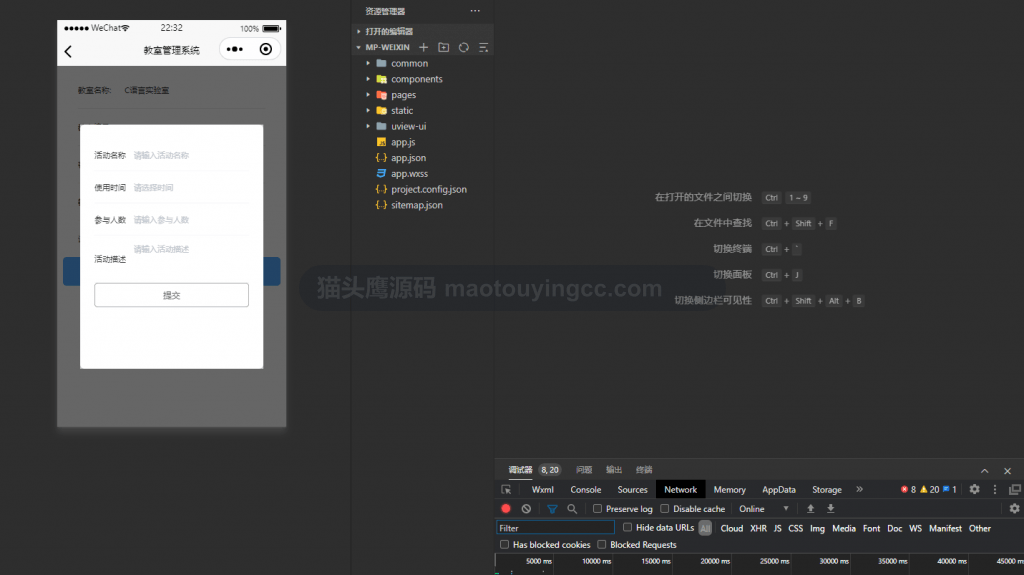
Task: Click the 参与人数 input field
Action: coord(191,220)
